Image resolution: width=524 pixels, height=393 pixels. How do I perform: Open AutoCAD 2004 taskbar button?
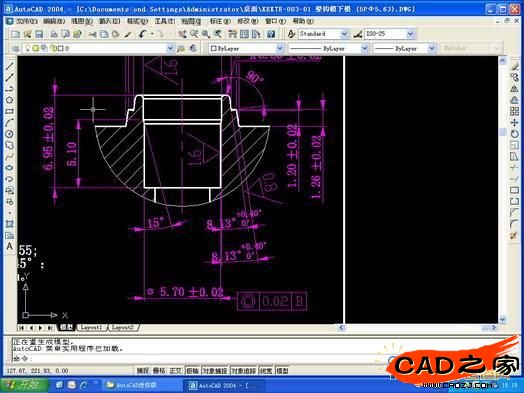click(x=223, y=385)
